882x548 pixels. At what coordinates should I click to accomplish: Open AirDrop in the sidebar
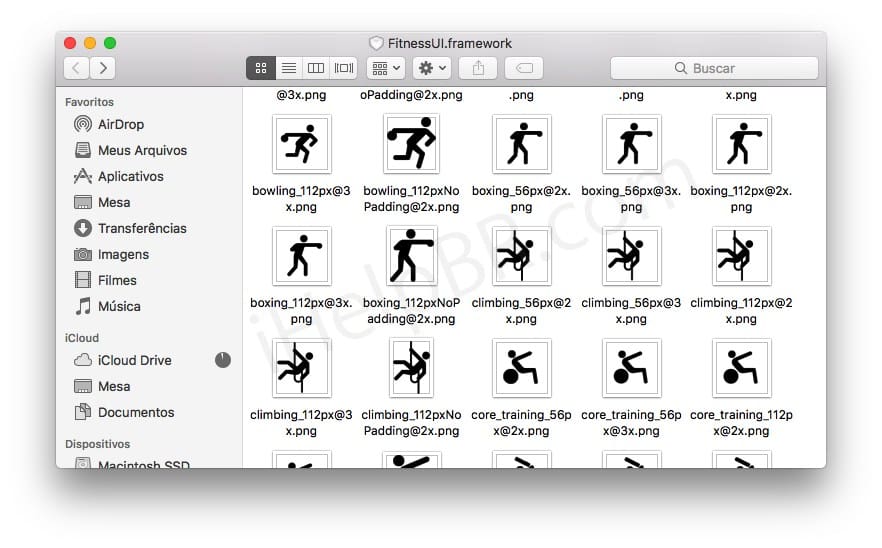click(120, 124)
